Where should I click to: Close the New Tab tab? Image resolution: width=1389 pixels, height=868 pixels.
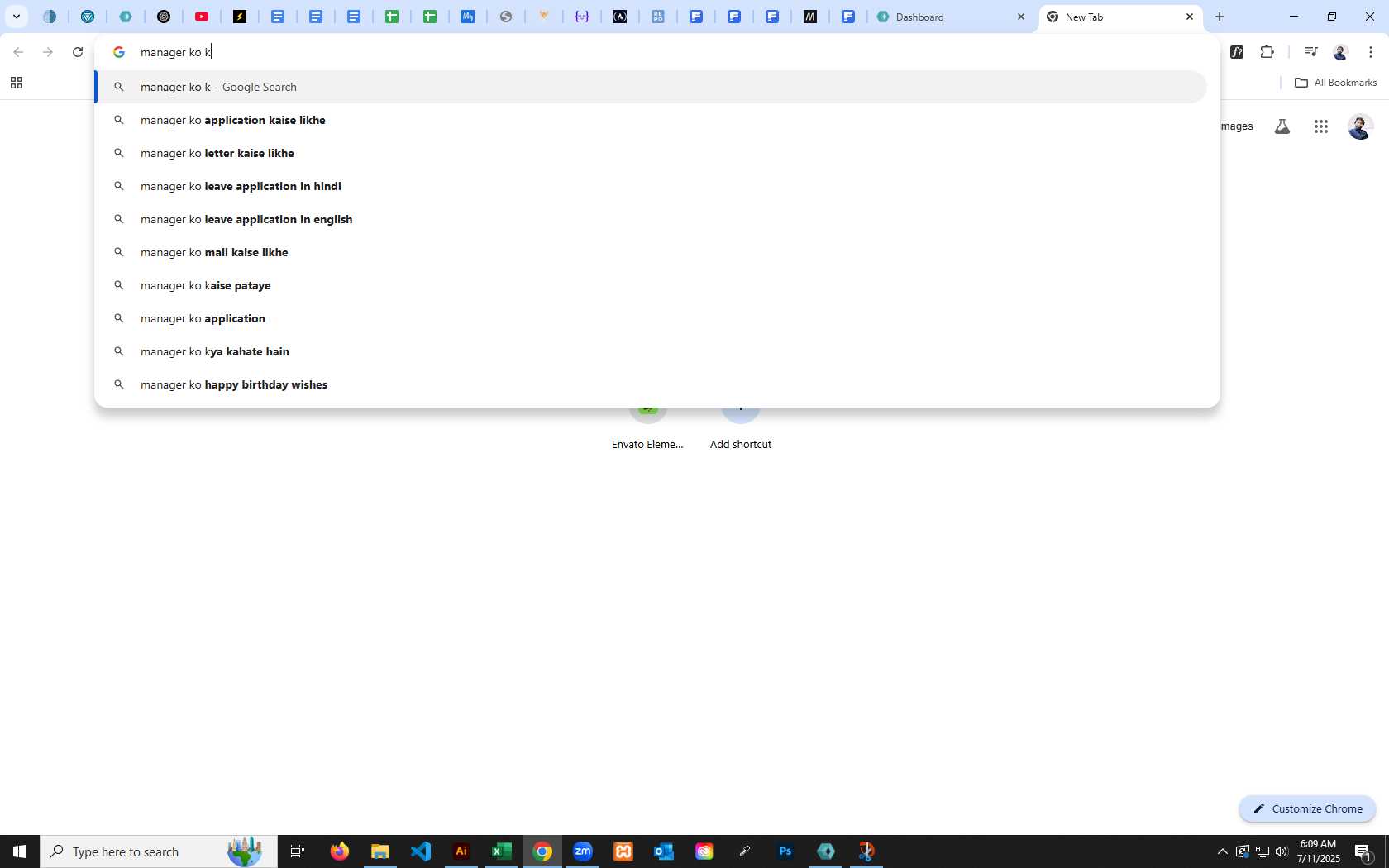click(1190, 17)
